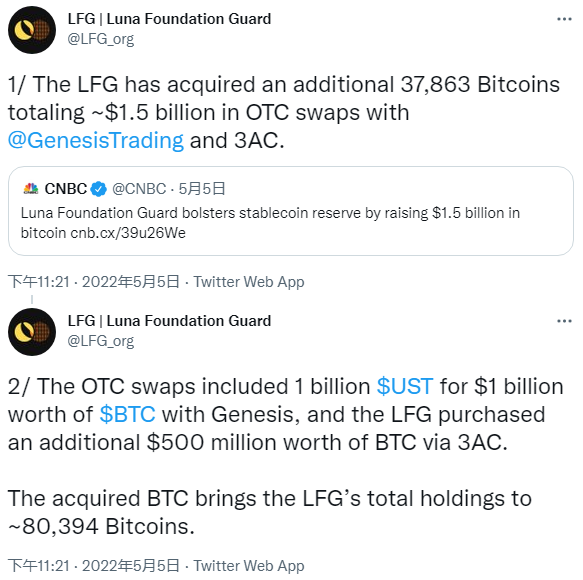Screen dimensions: 583x580
Task: Click CNBC verified badge
Action: (x=99, y=189)
